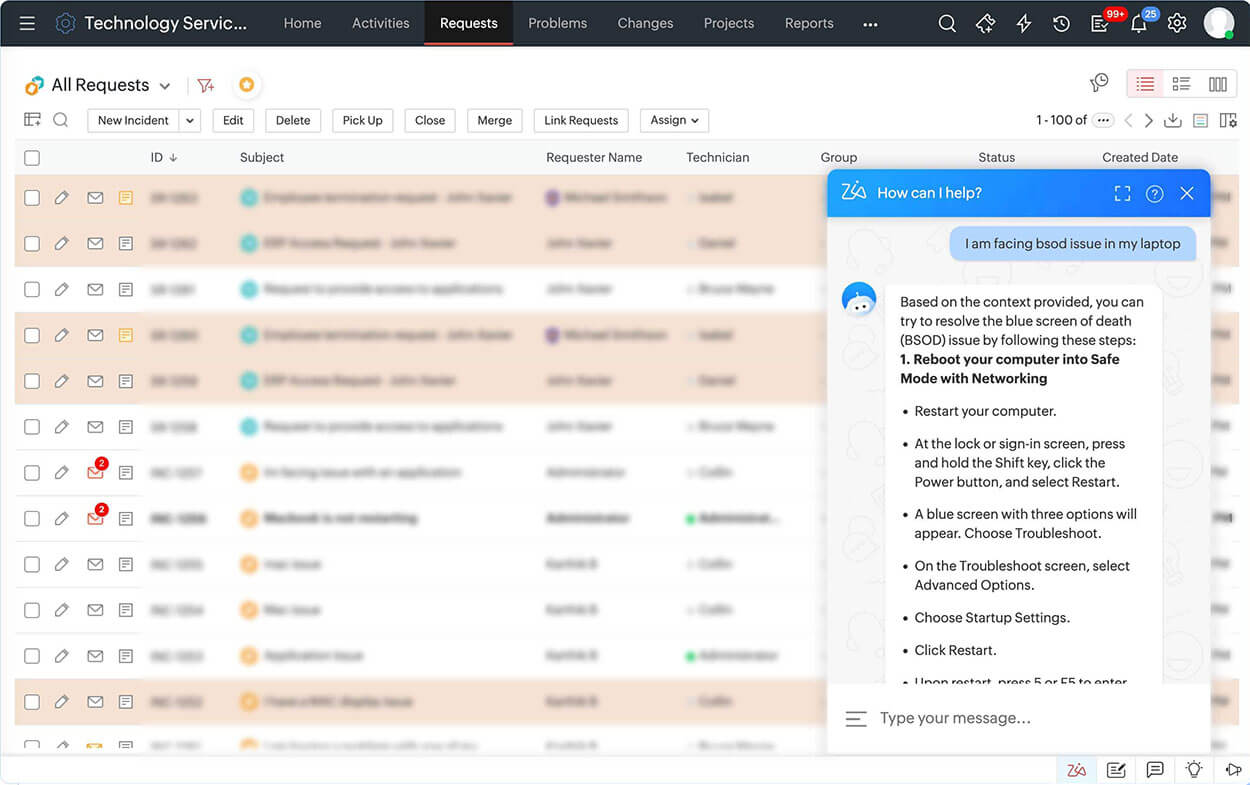This screenshot has height=785, width=1250.
Task: Open the Problems tab
Action: [557, 23]
